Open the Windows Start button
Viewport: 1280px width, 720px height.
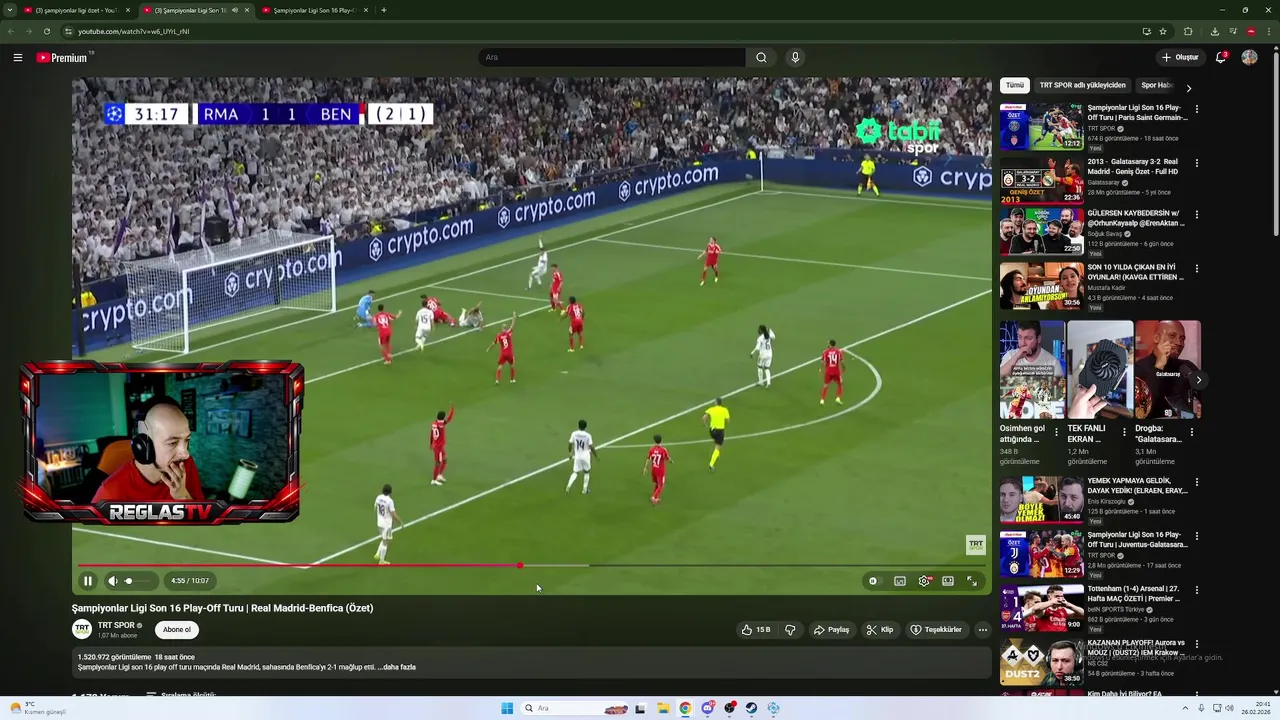[507, 708]
